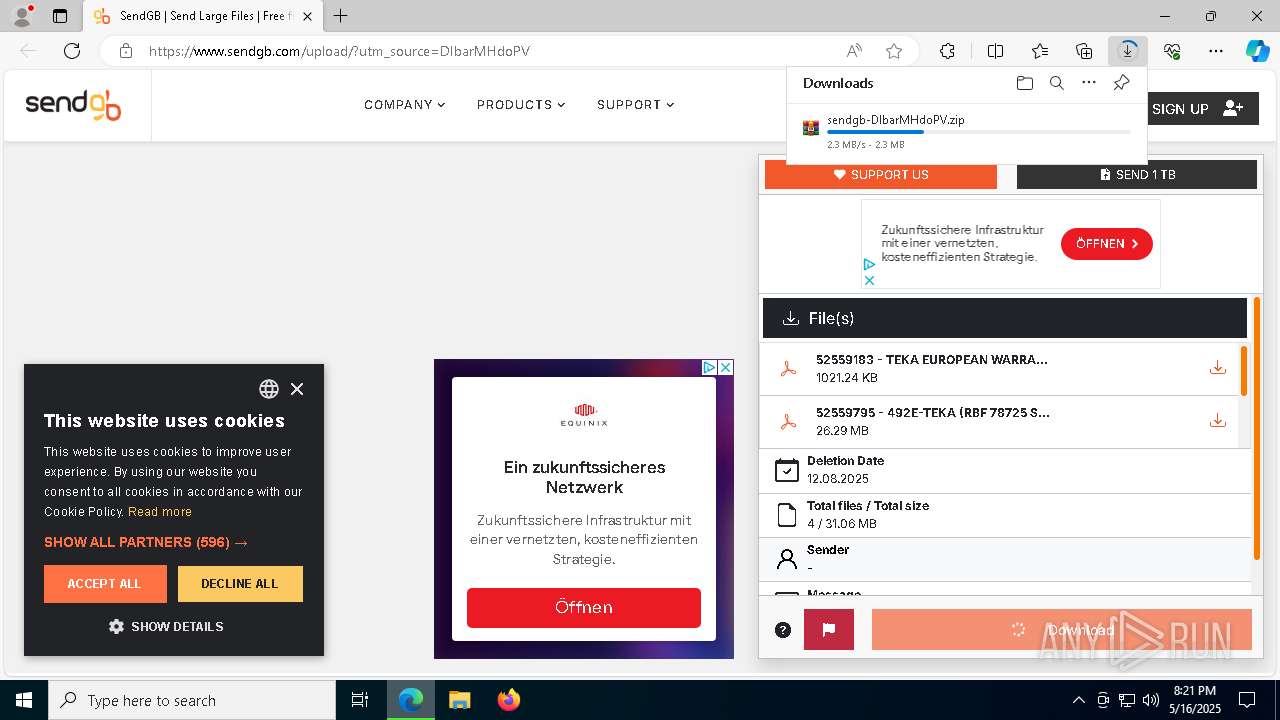Viewport: 1280px width, 720px height.
Task: Decline all cookies
Action: pos(240,584)
